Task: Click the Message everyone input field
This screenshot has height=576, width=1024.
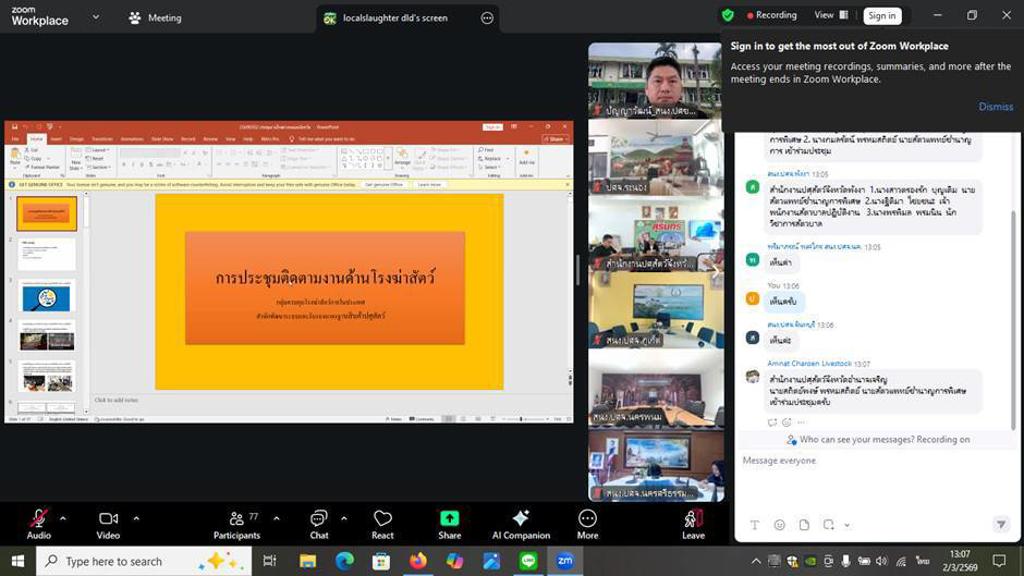Action: tap(870, 461)
